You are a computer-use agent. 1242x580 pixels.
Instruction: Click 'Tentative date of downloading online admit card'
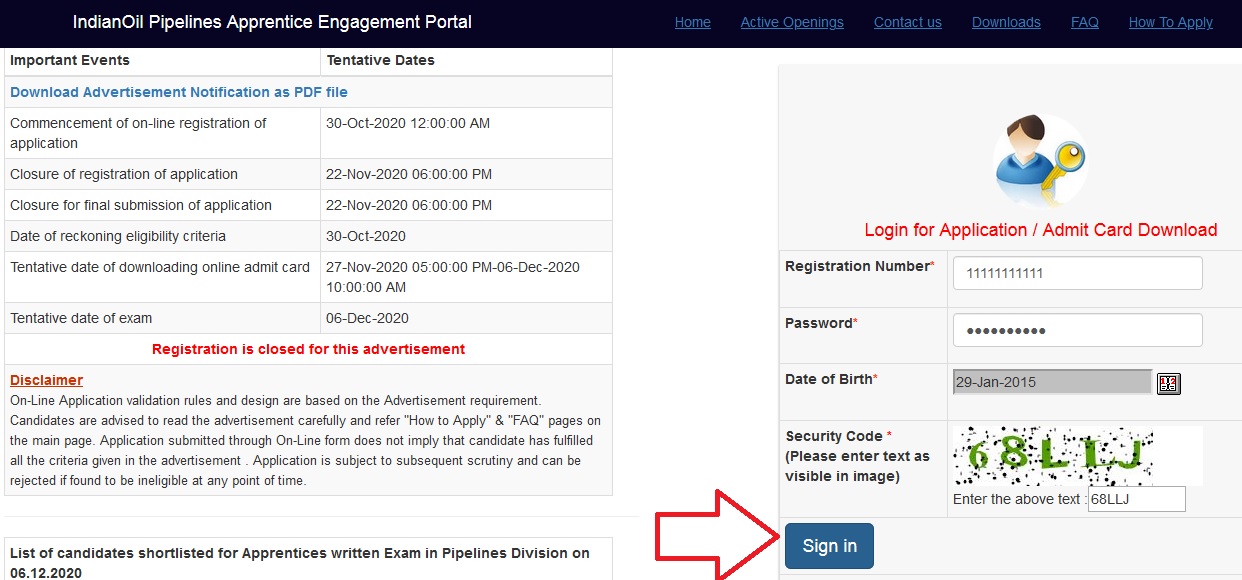pos(160,267)
